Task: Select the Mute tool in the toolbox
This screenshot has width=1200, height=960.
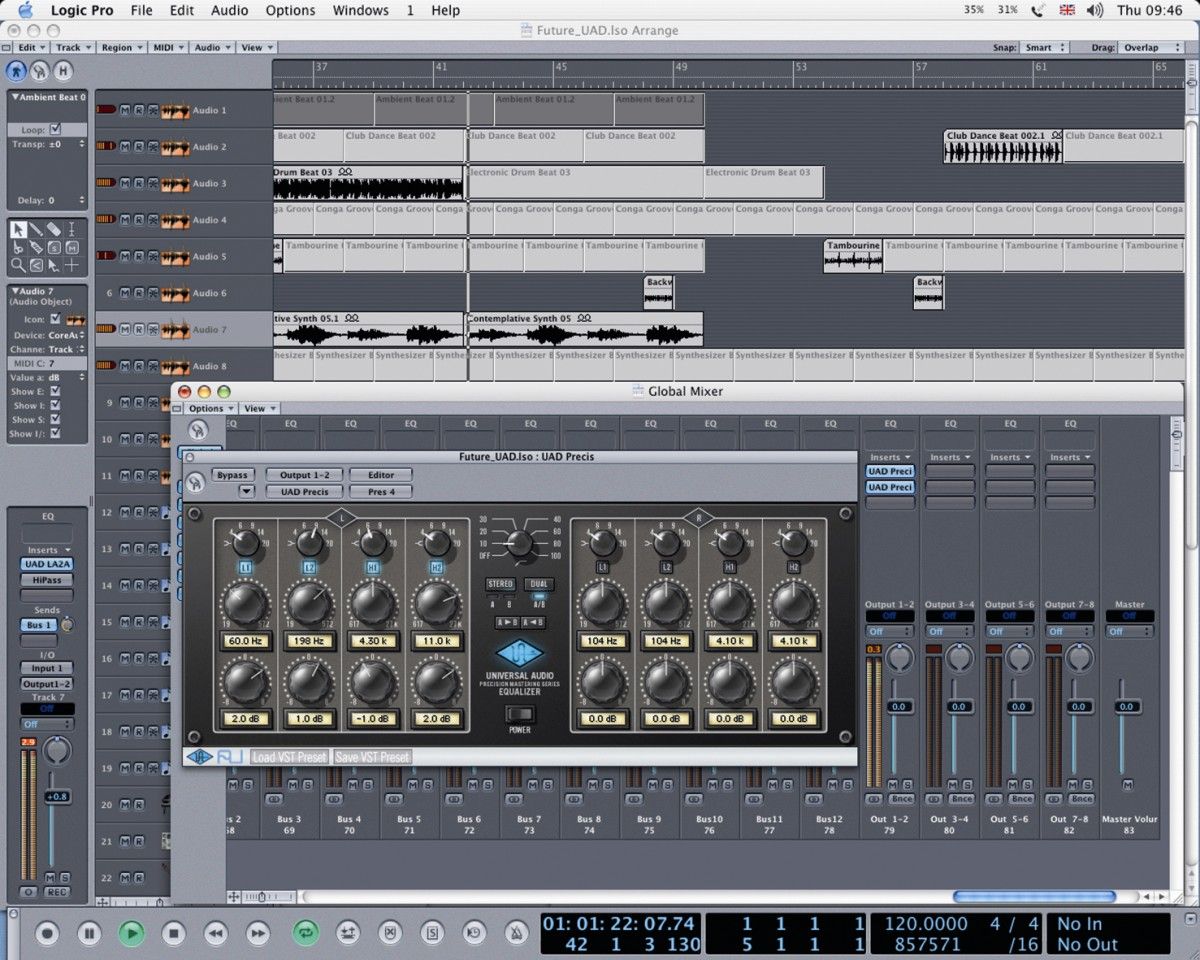Action: tap(72, 247)
